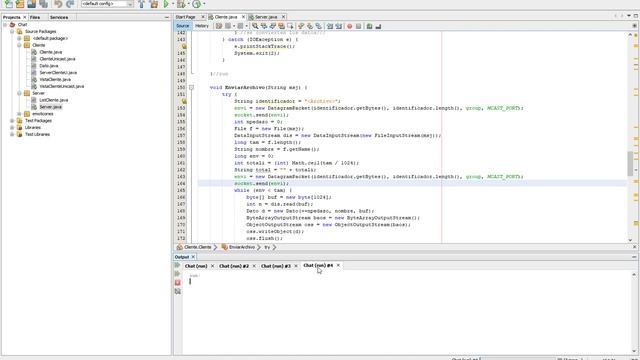Click editor scrollbar down arrow
640x360 pixels.
point(630,240)
